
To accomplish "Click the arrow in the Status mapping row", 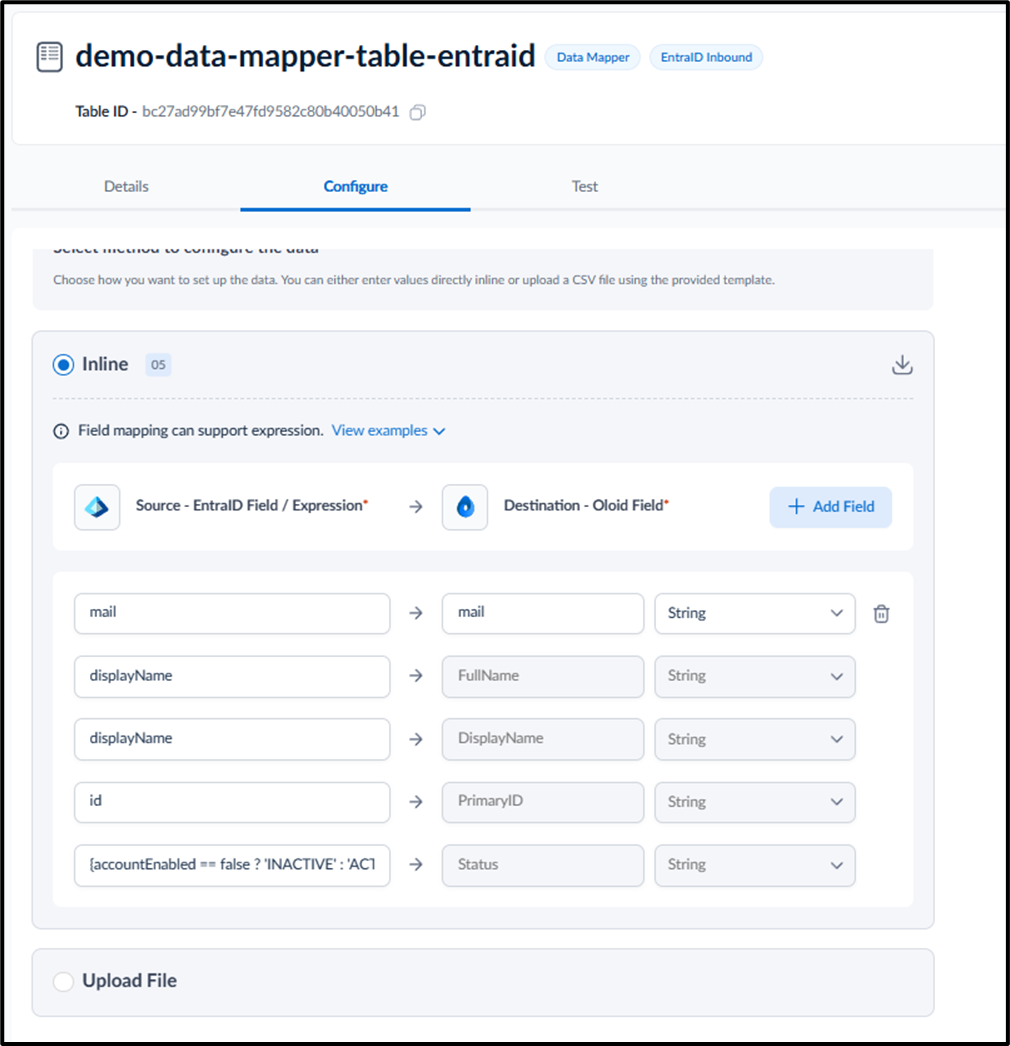I will [x=416, y=865].
